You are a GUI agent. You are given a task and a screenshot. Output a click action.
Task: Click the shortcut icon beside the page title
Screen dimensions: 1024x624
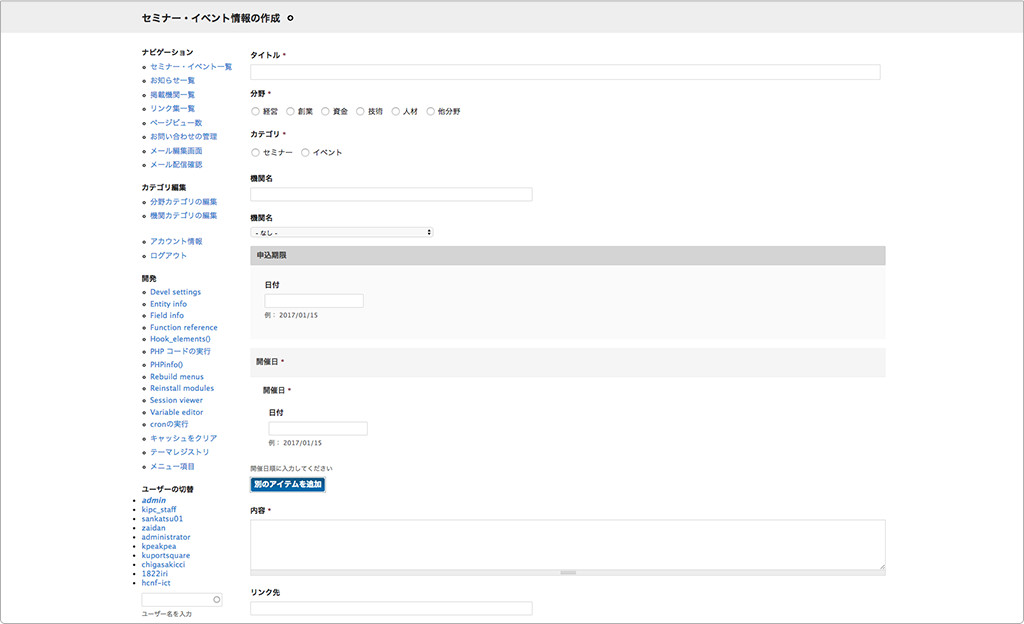[290, 18]
